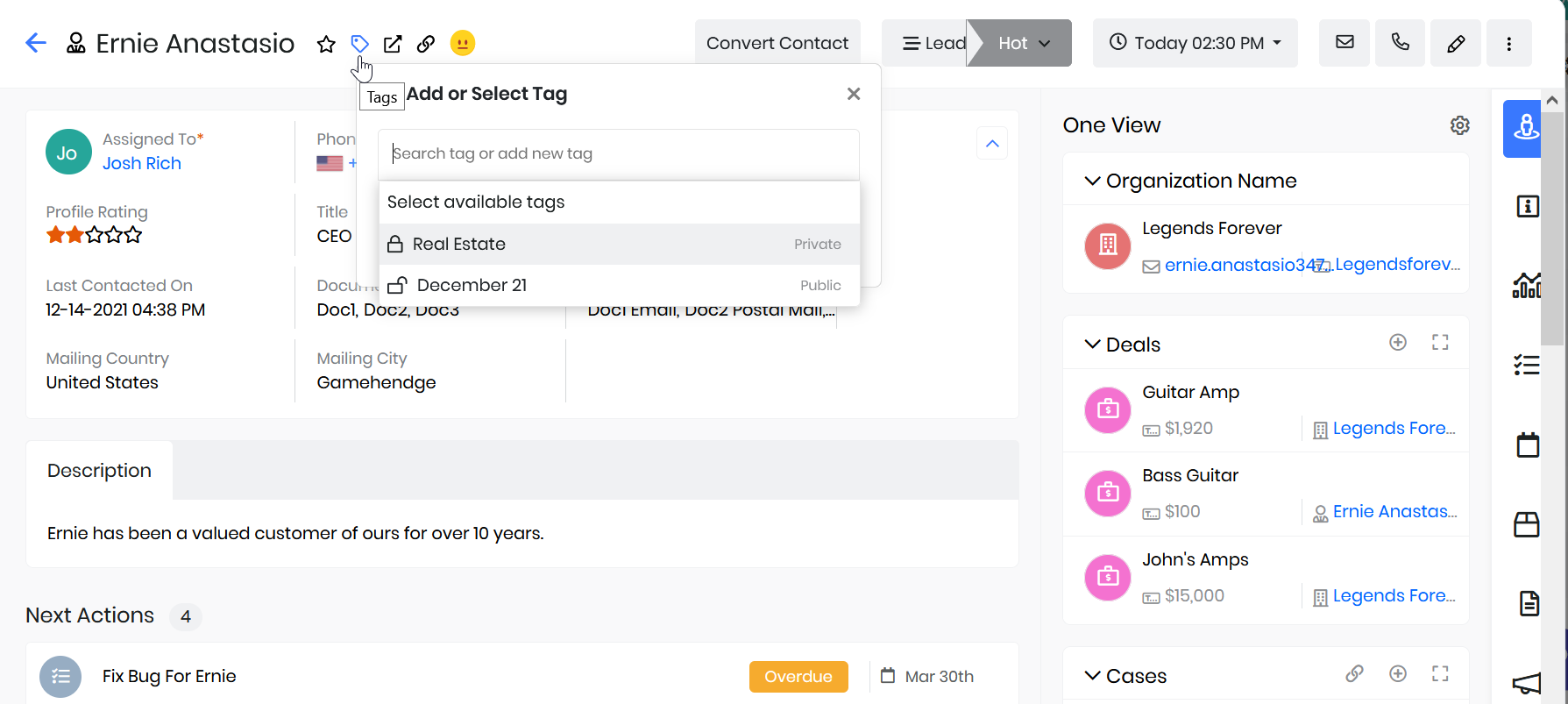Image resolution: width=1568 pixels, height=704 pixels.
Task: Send email using envelope icon
Action: coord(1345,43)
